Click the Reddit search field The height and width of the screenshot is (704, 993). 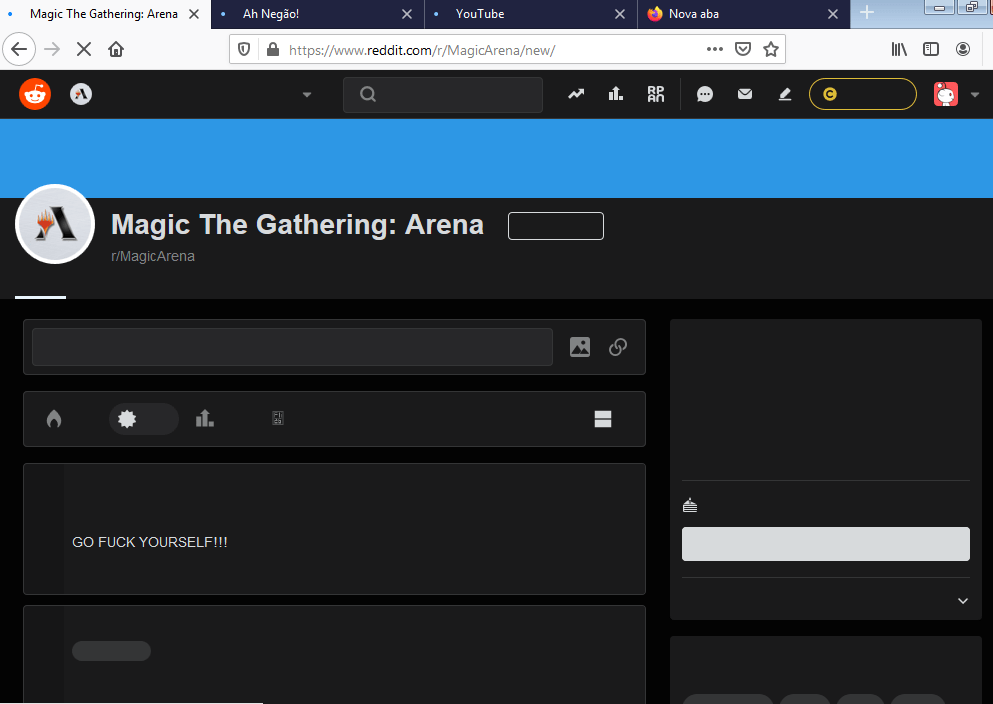443,94
